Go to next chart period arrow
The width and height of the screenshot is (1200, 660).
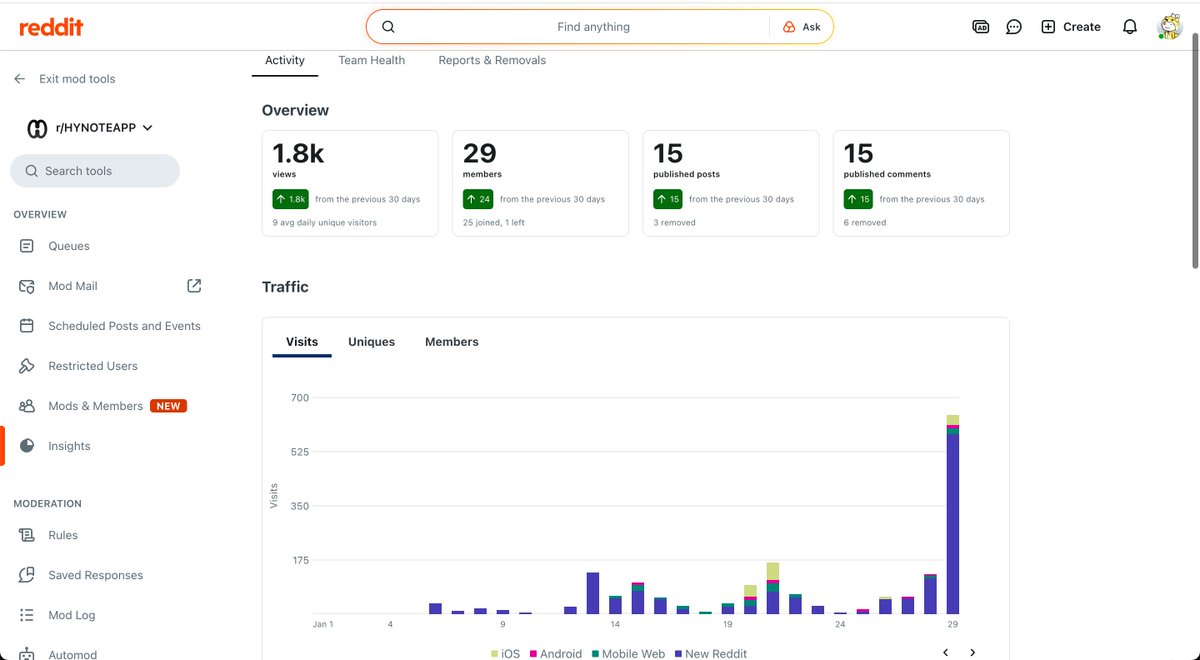972,653
